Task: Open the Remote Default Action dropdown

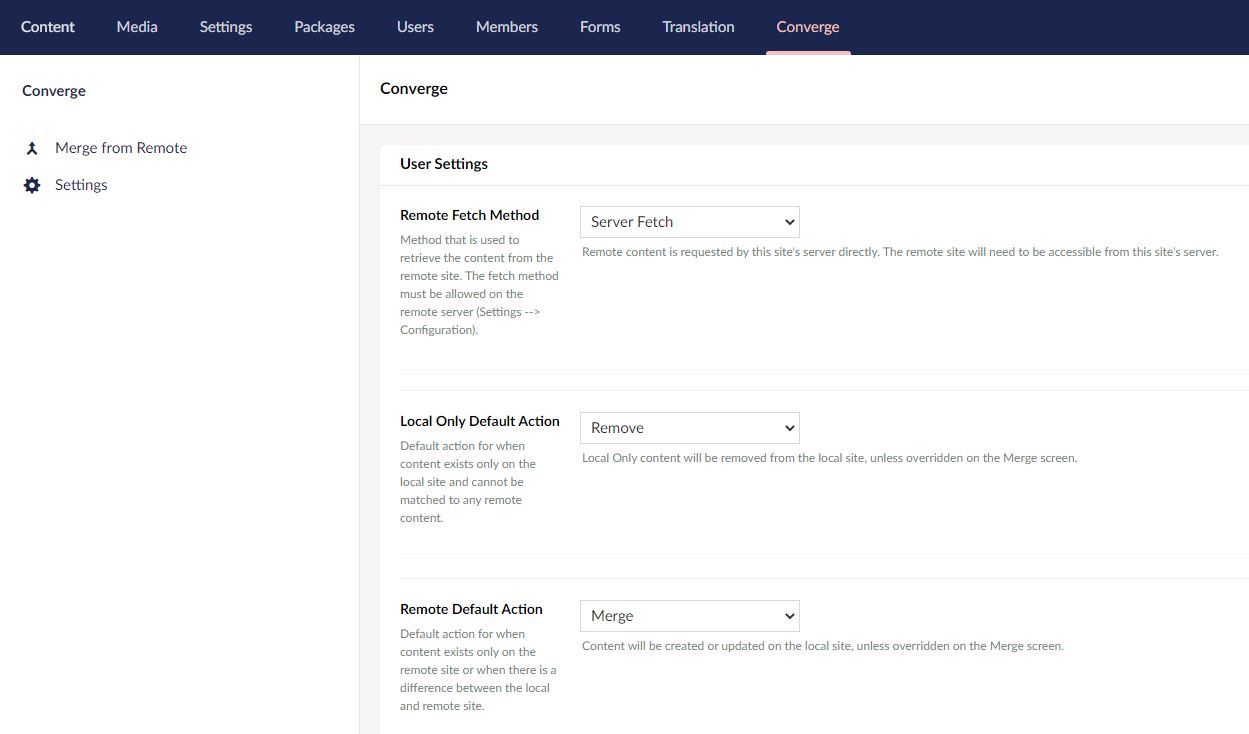Action: 690,616
